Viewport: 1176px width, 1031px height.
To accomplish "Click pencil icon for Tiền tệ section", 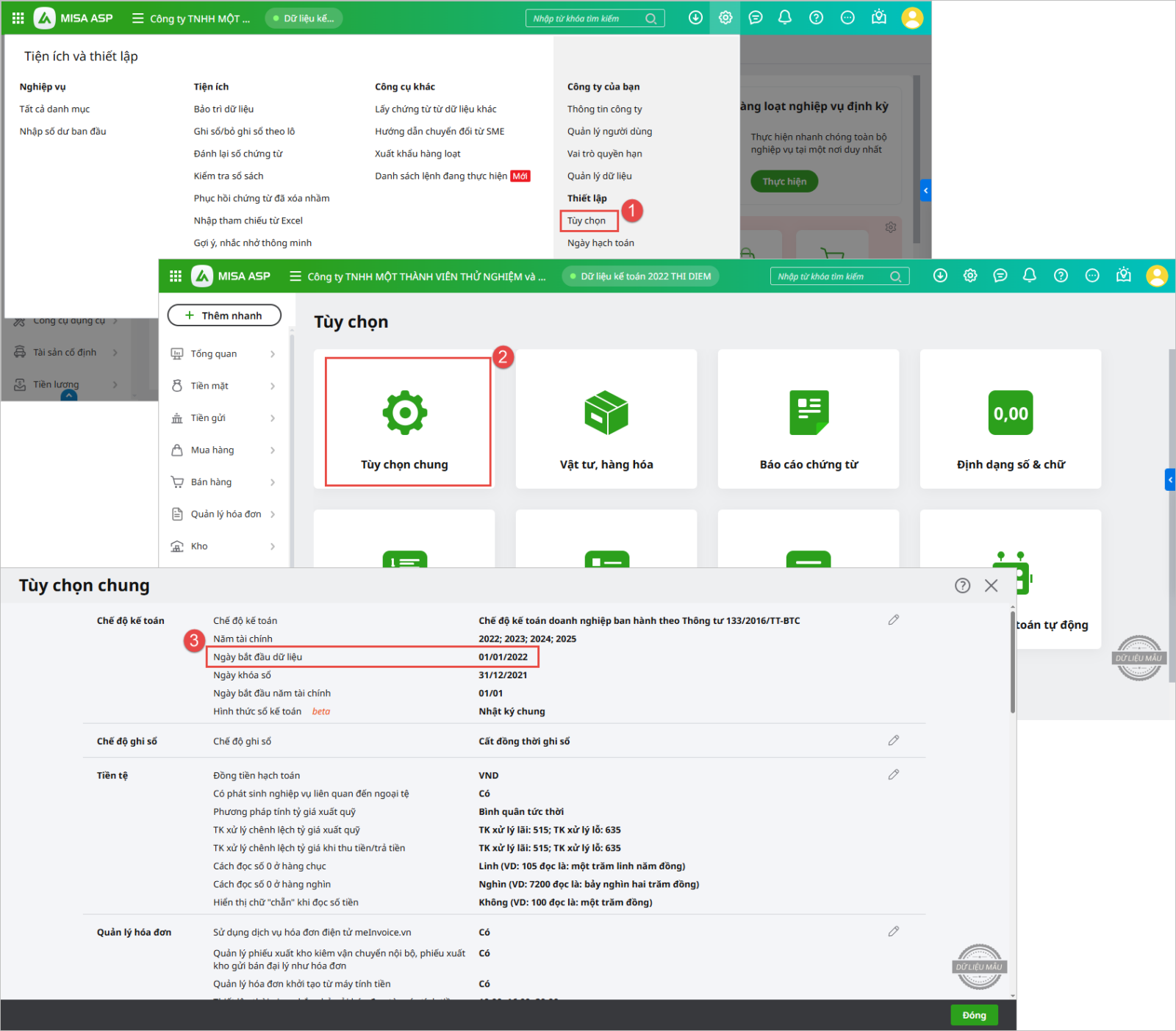I will (x=893, y=775).
